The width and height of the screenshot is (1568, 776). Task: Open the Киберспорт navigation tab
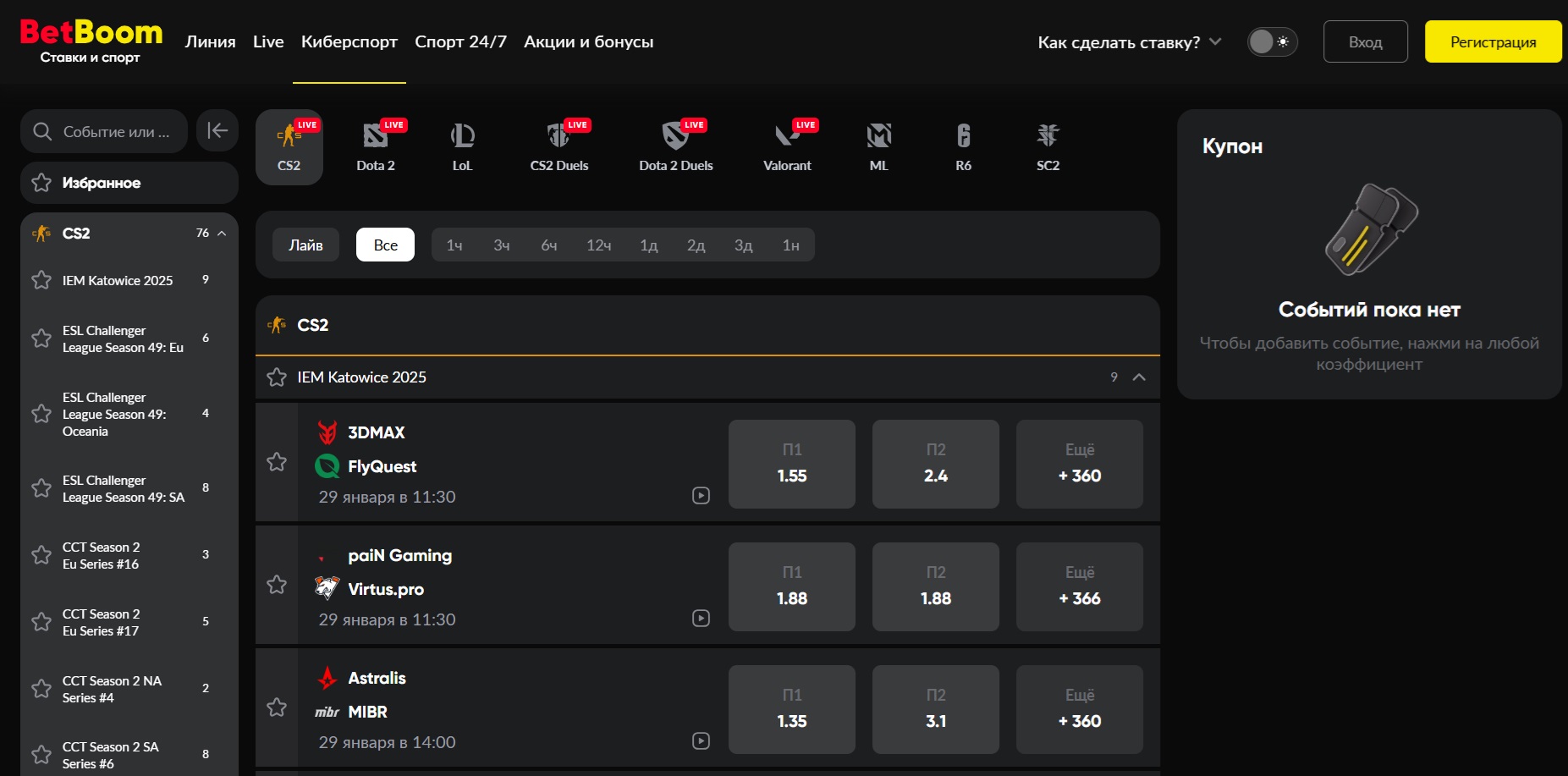click(349, 41)
